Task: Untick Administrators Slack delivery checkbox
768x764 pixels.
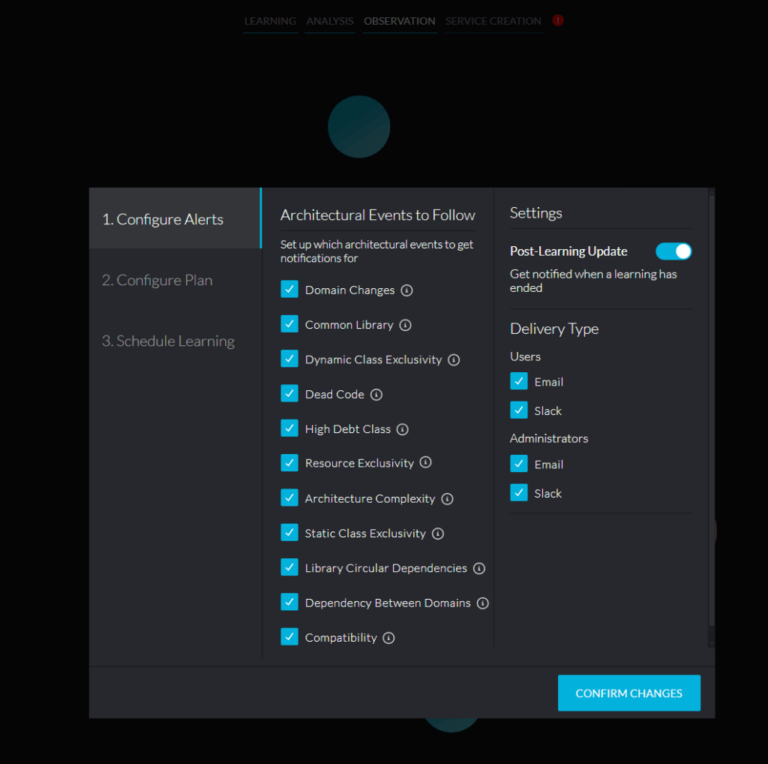Action: tap(519, 493)
